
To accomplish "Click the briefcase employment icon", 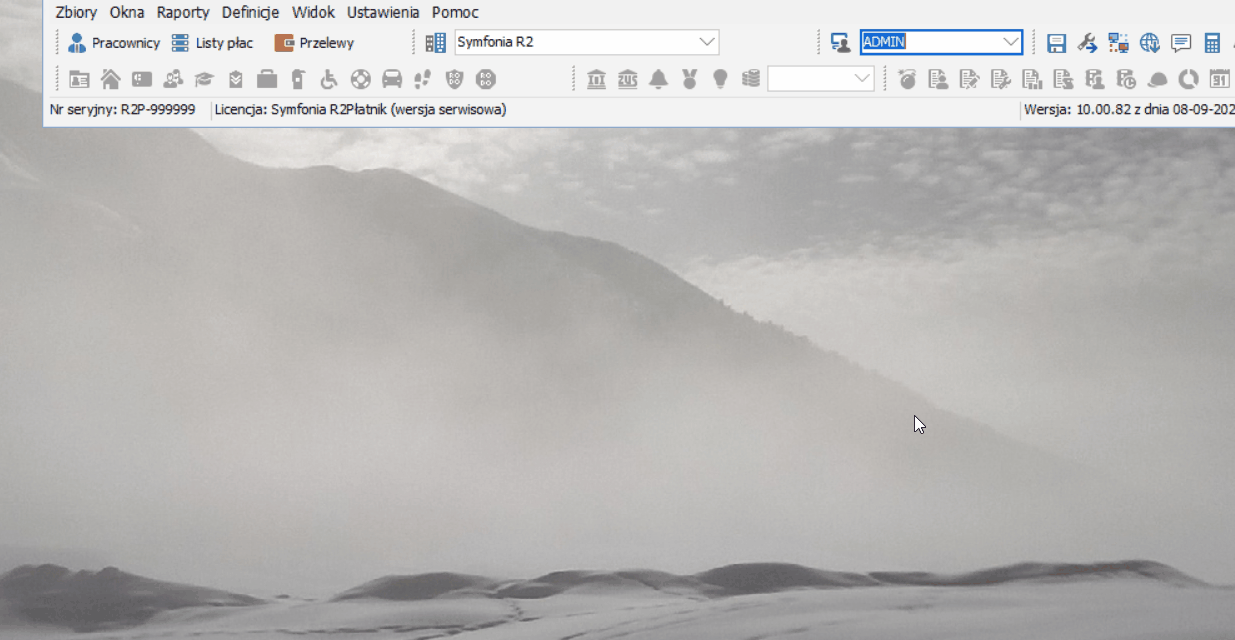I will pyautogui.click(x=267, y=79).
